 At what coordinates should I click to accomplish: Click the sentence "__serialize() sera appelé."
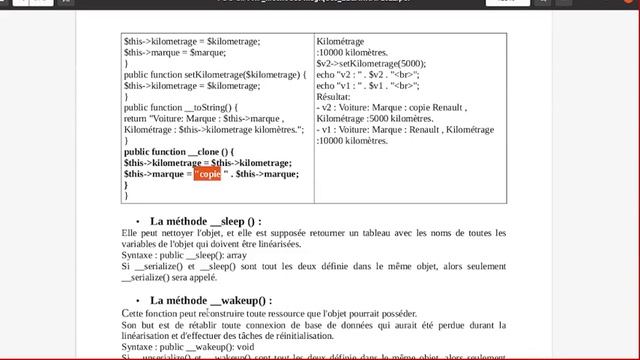pos(169,278)
